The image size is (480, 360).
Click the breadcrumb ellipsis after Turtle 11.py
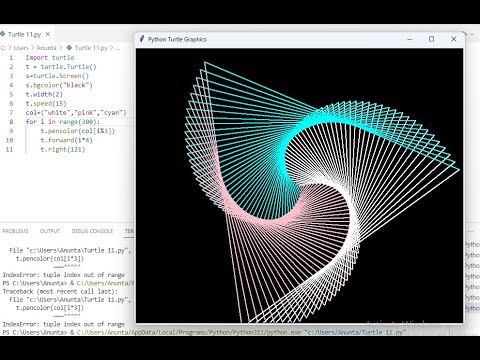tap(117, 48)
